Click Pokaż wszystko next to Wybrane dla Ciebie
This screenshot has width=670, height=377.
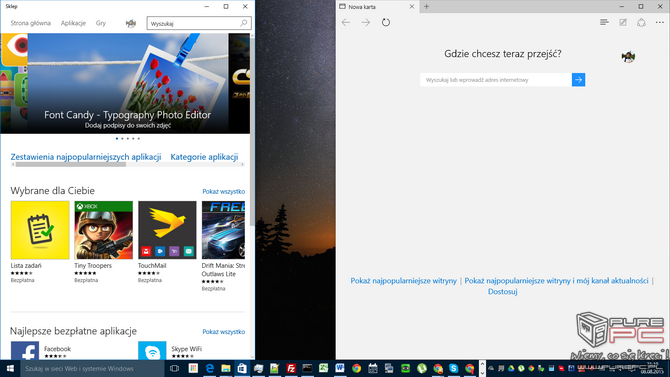[223, 191]
